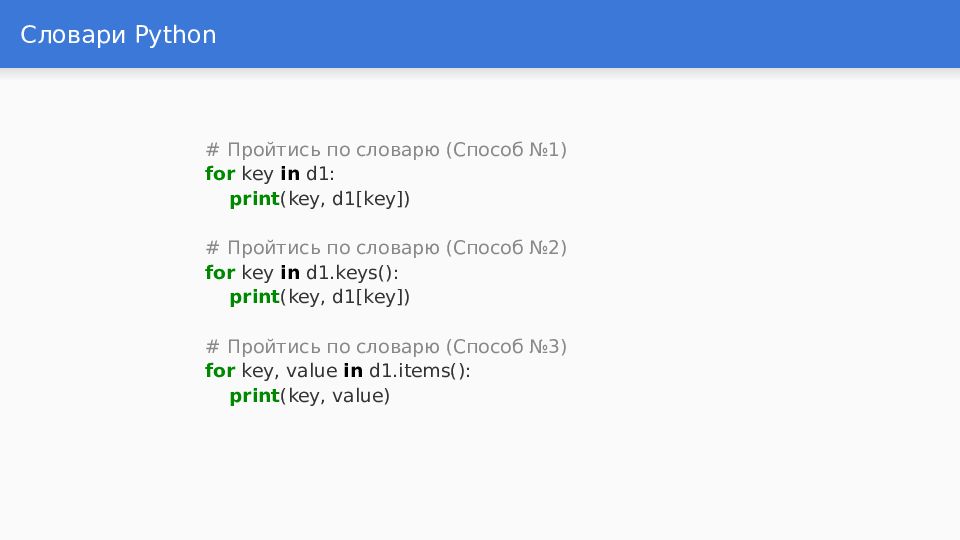Click 'd1:' in the first loop

pyautogui.click(x=320, y=174)
